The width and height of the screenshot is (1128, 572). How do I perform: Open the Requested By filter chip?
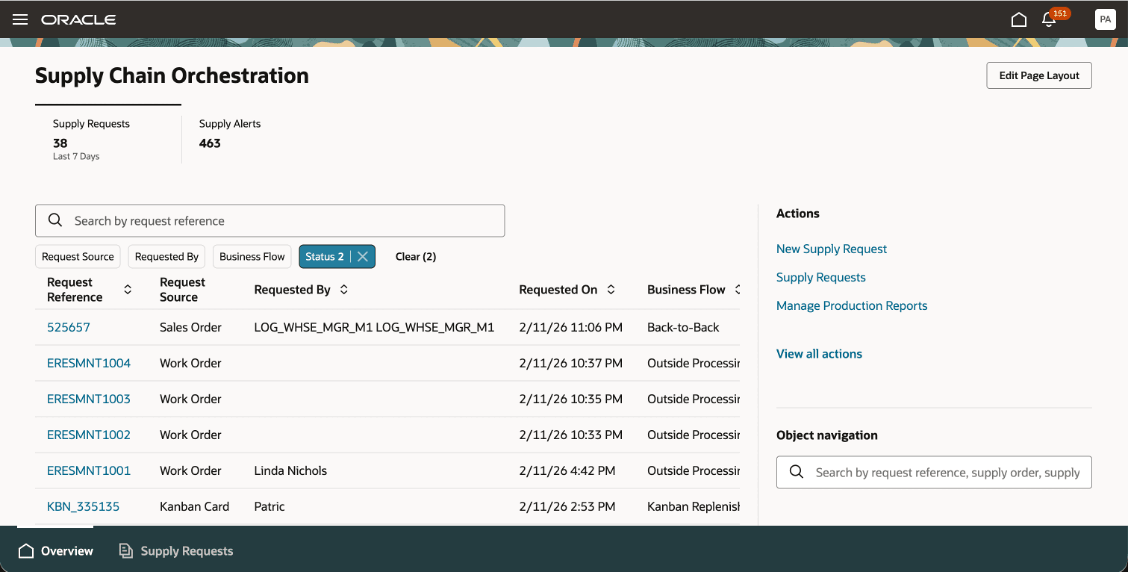[x=167, y=256]
